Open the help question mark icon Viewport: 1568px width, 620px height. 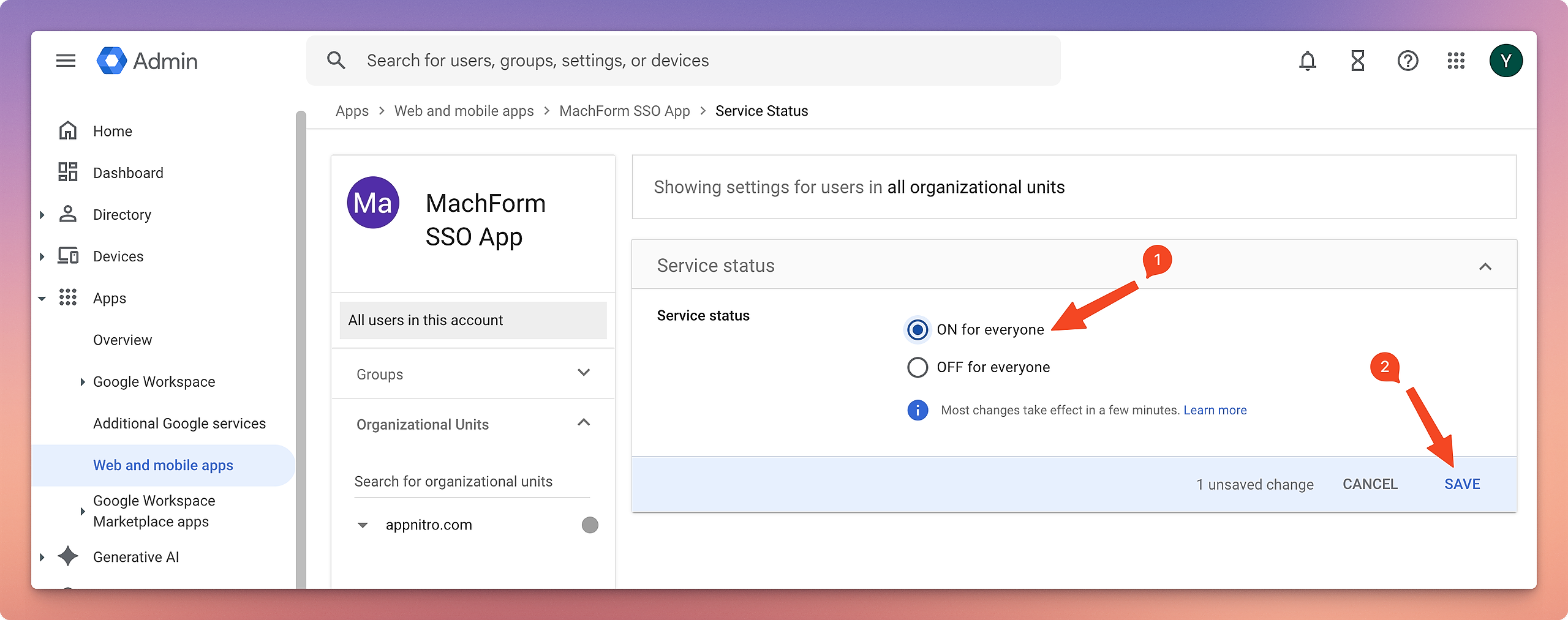[1408, 61]
